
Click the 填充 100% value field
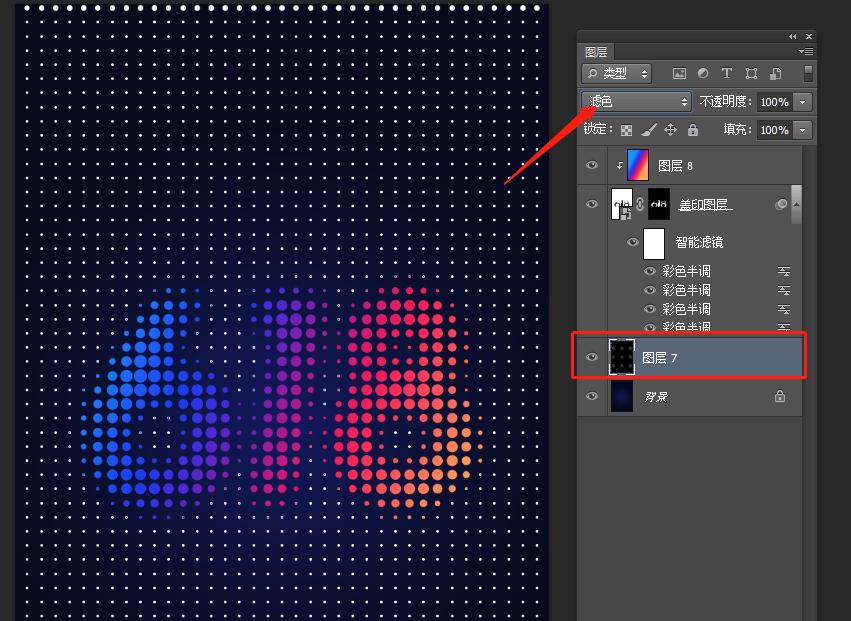click(775, 130)
